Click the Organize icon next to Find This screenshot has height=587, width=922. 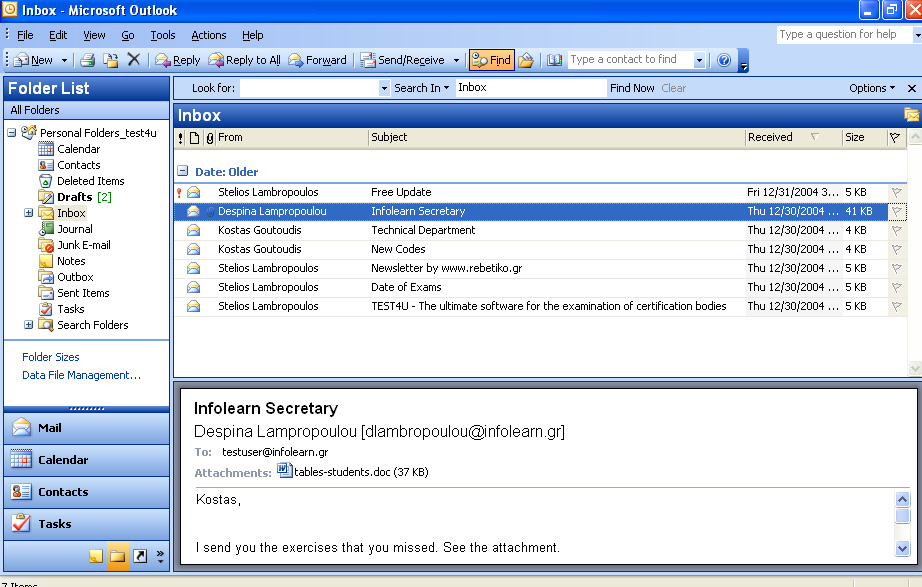pos(526,59)
